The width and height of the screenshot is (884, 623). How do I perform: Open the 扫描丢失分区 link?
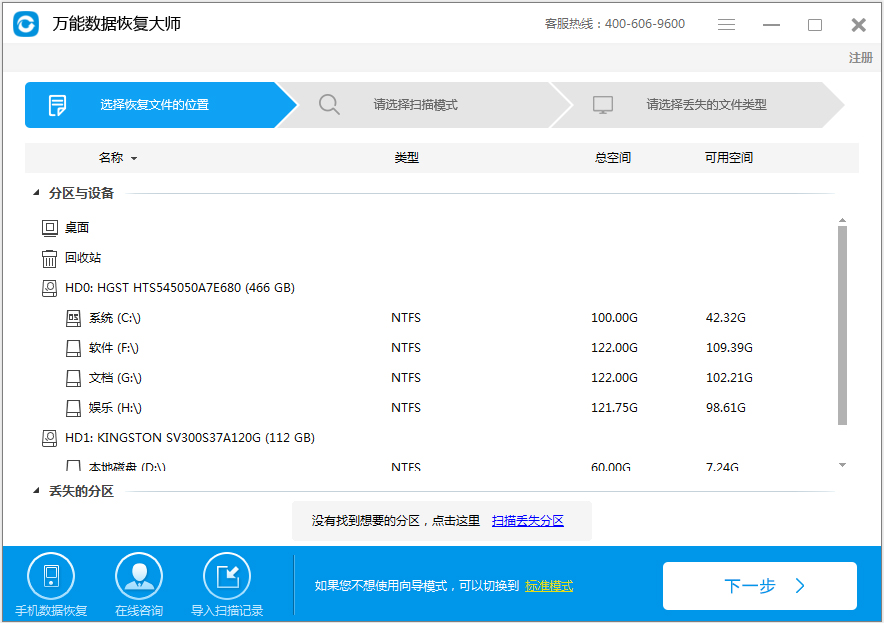tap(527, 520)
